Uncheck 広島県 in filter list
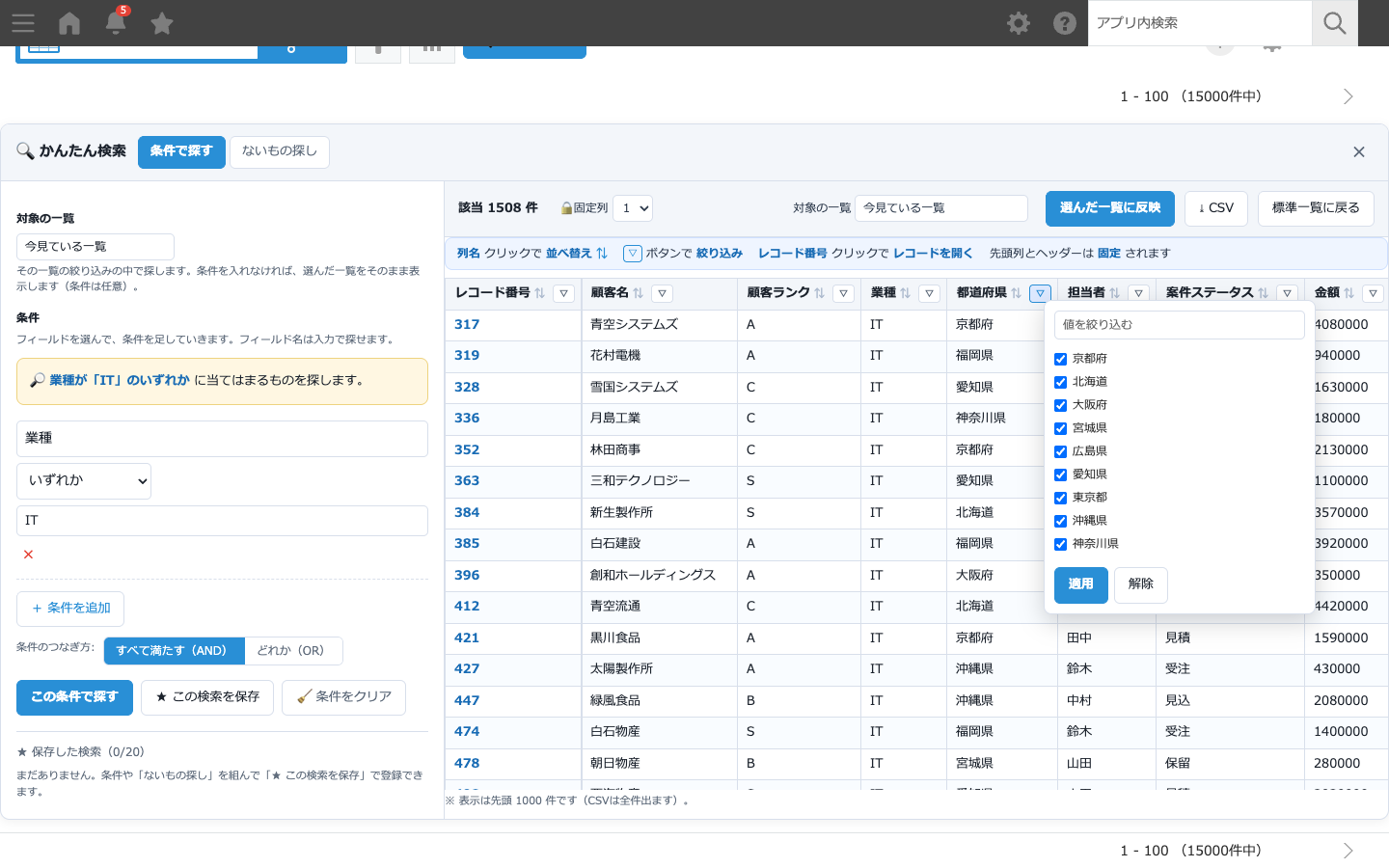The height and width of the screenshot is (868, 1389). [x=1060, y=451]
